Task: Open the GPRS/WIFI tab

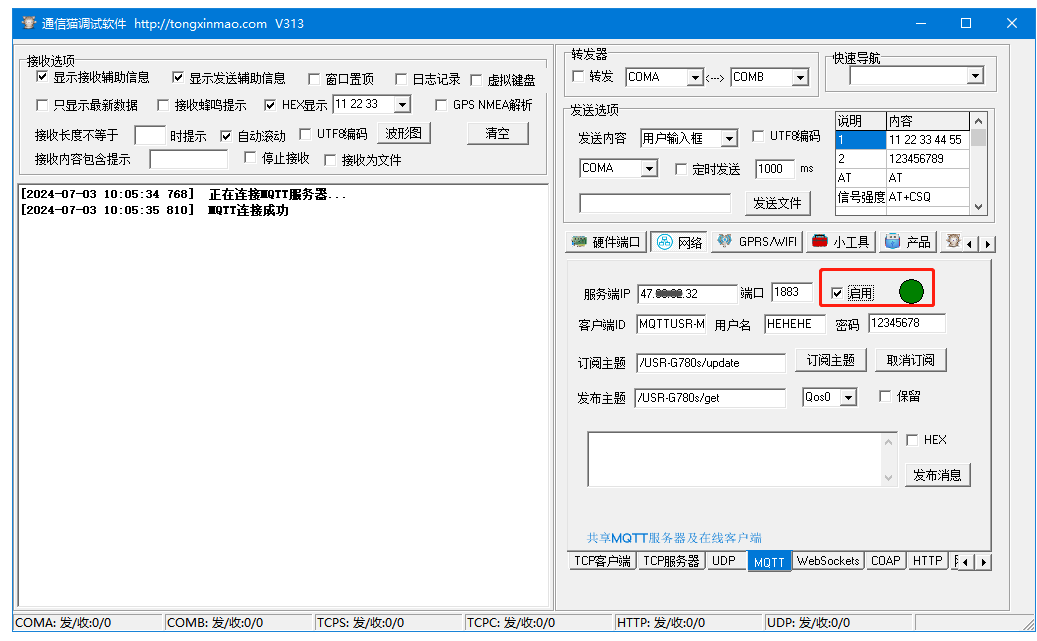Action: pos(757,242)
